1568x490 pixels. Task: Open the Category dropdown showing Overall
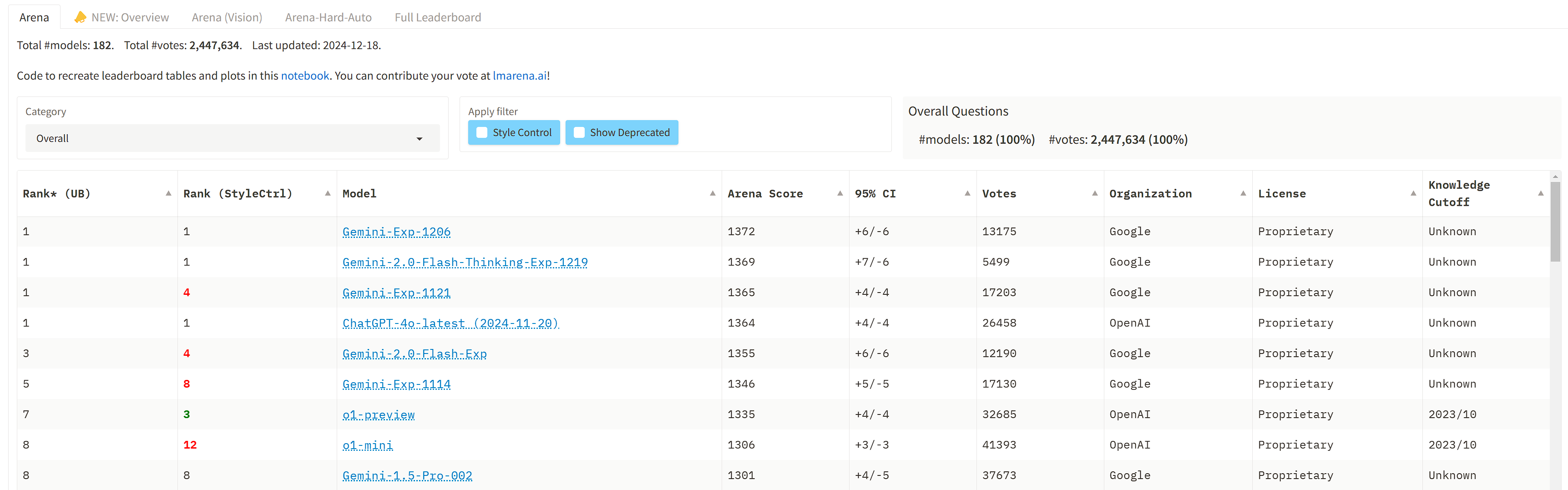tap(233, 138)
